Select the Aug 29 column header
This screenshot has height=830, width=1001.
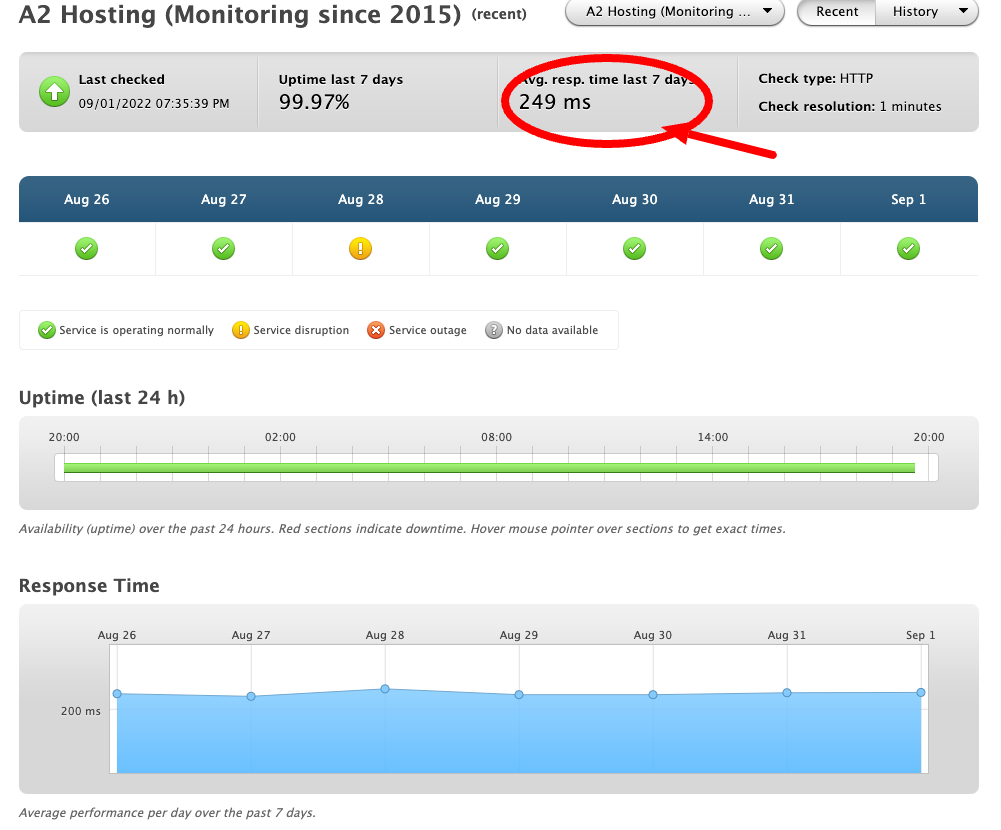pos(497,199)
